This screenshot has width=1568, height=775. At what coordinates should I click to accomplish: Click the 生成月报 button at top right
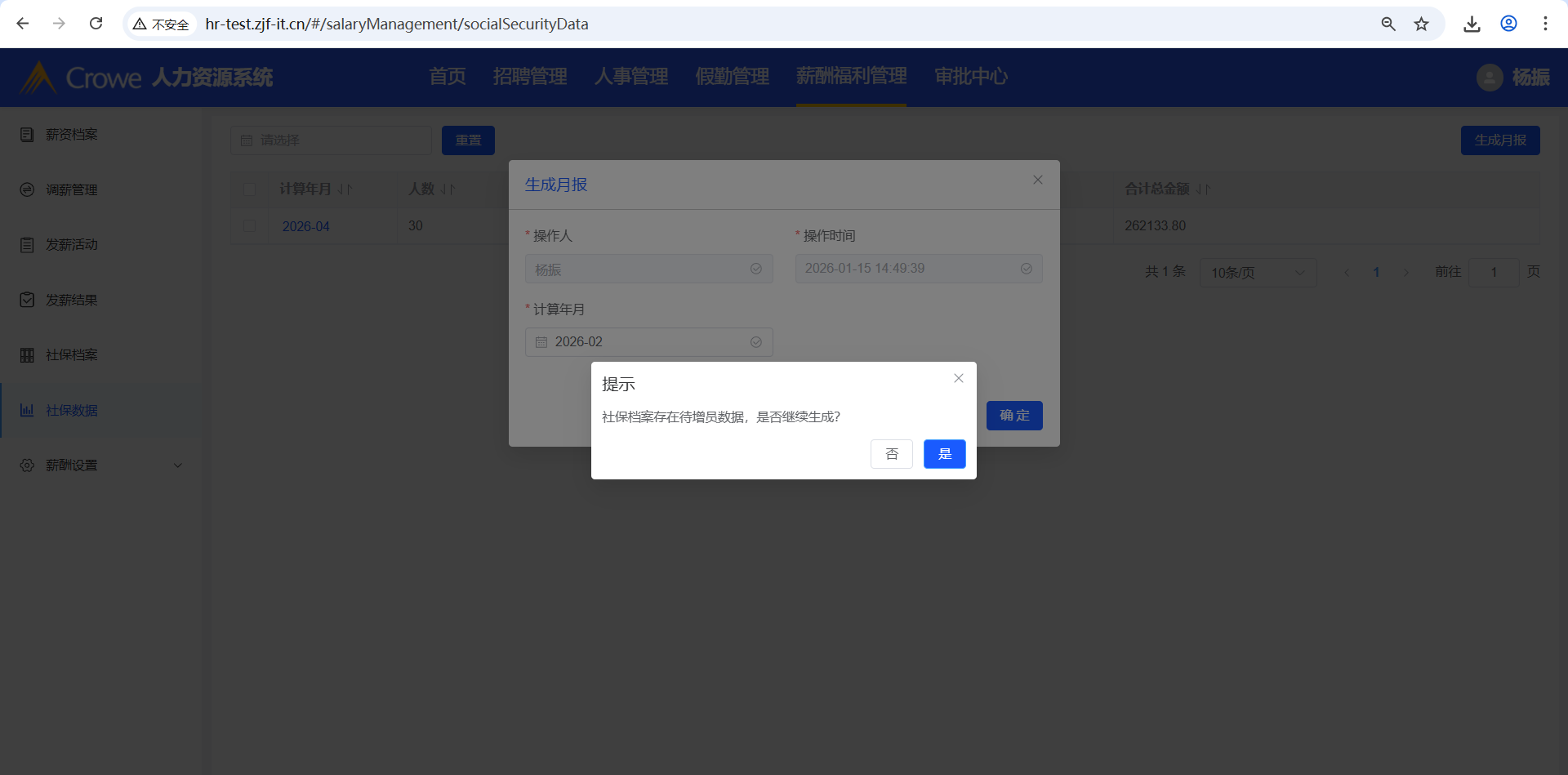click(x=1500, y=140)
